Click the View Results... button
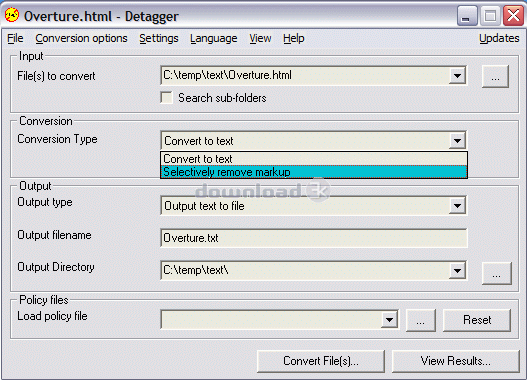The width and height of the screenshot is (527, 380). (x=455, y=361)
